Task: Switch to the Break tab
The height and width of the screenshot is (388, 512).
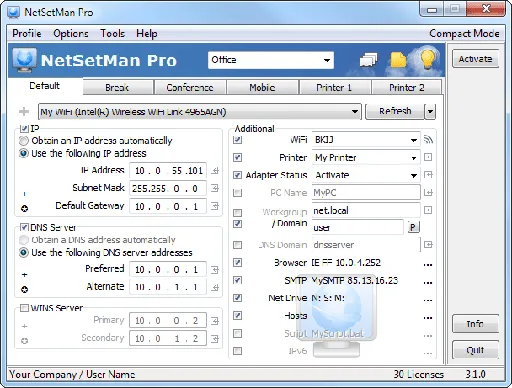Action: [x=117, y=87]
